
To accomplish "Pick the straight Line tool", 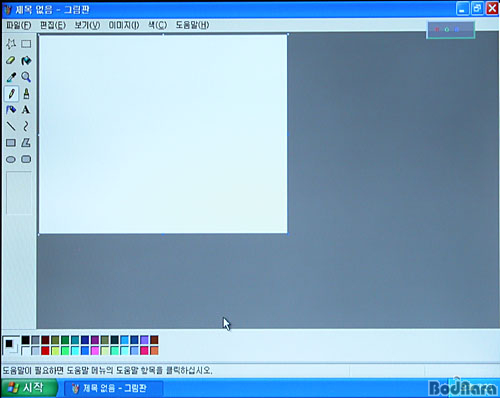I will point(11,126).
